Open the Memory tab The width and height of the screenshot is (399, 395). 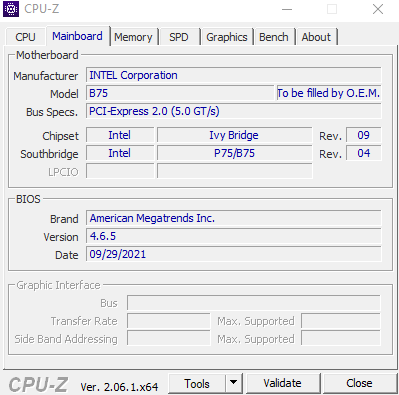click(133, 37)
